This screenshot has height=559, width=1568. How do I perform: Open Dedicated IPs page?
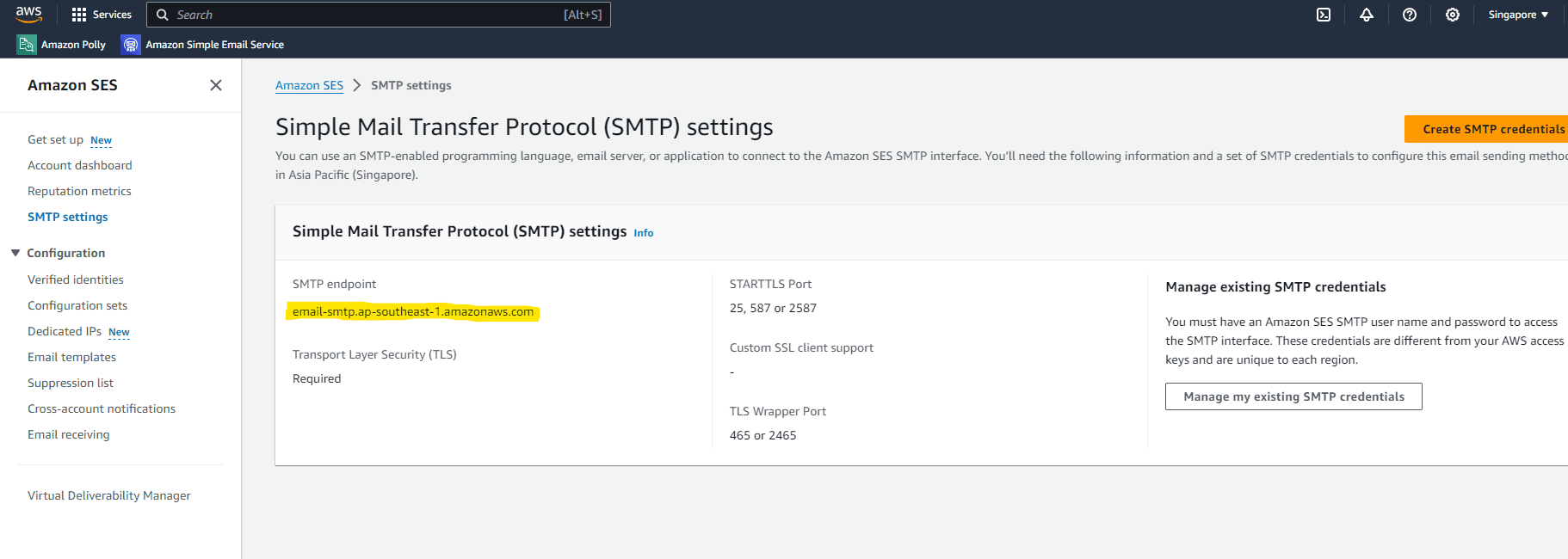point(65,331)
